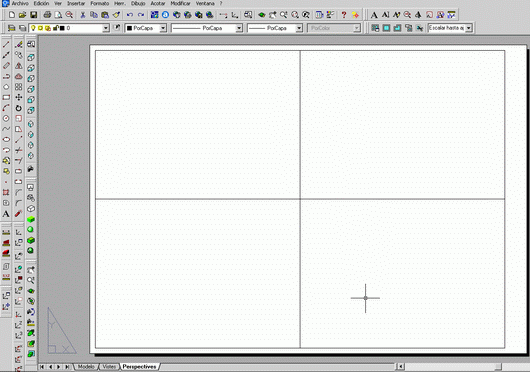Select the green Box solid tool
The width and height of the screenshot is (530, 372).
(31, 219)
